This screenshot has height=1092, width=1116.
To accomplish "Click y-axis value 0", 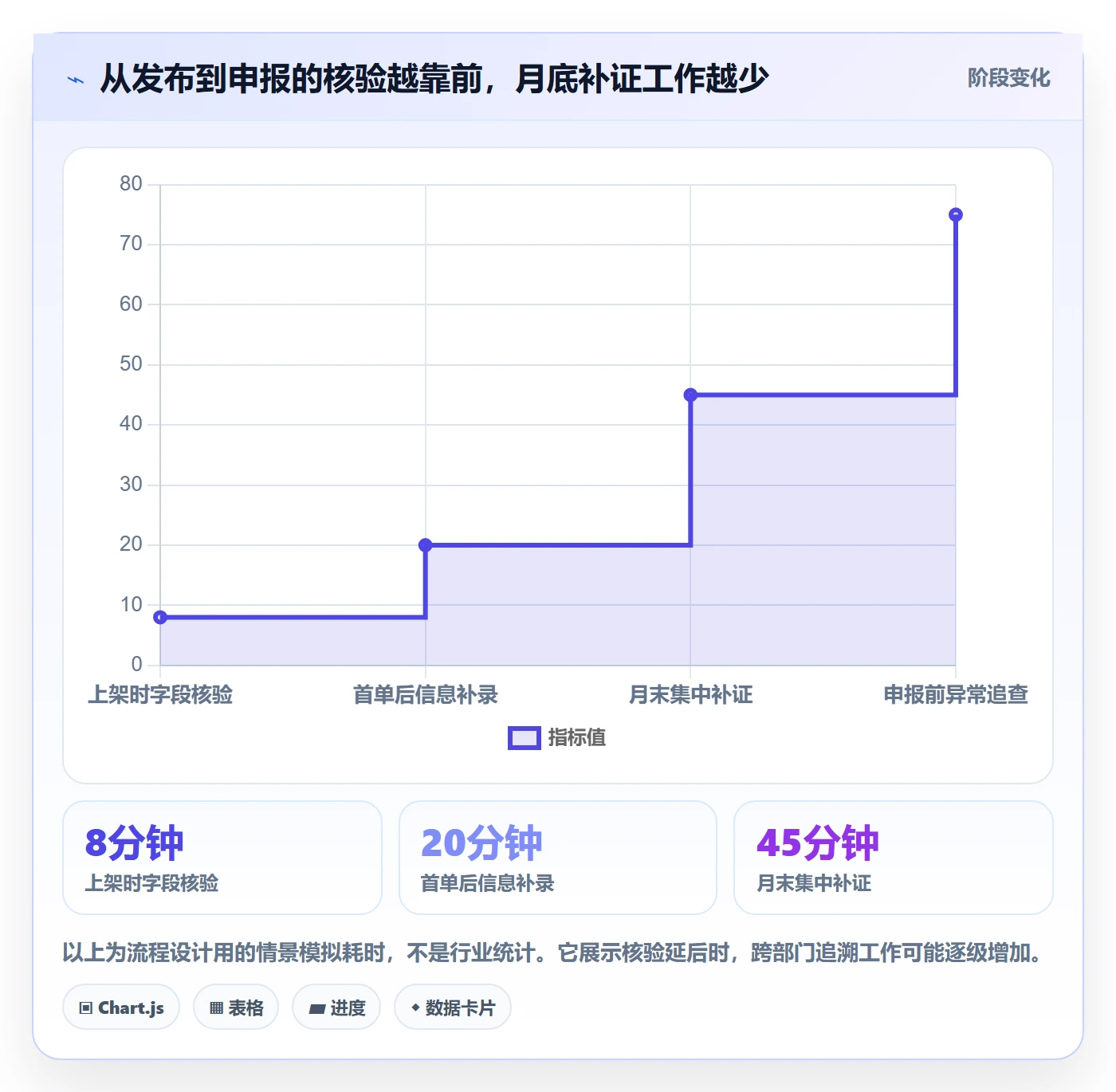I will pos(137,665).
